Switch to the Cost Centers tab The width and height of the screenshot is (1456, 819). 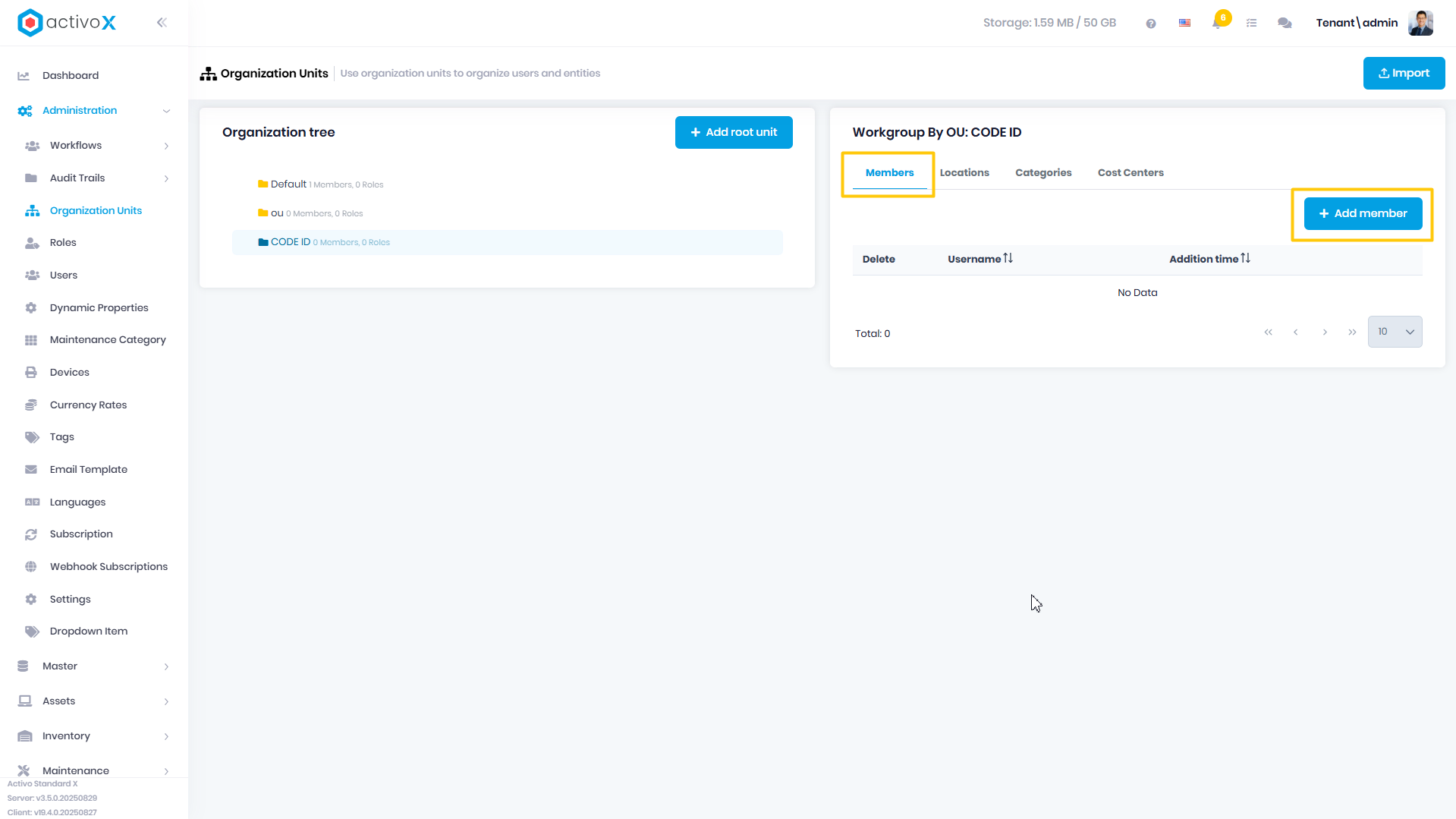[1131, 173]
